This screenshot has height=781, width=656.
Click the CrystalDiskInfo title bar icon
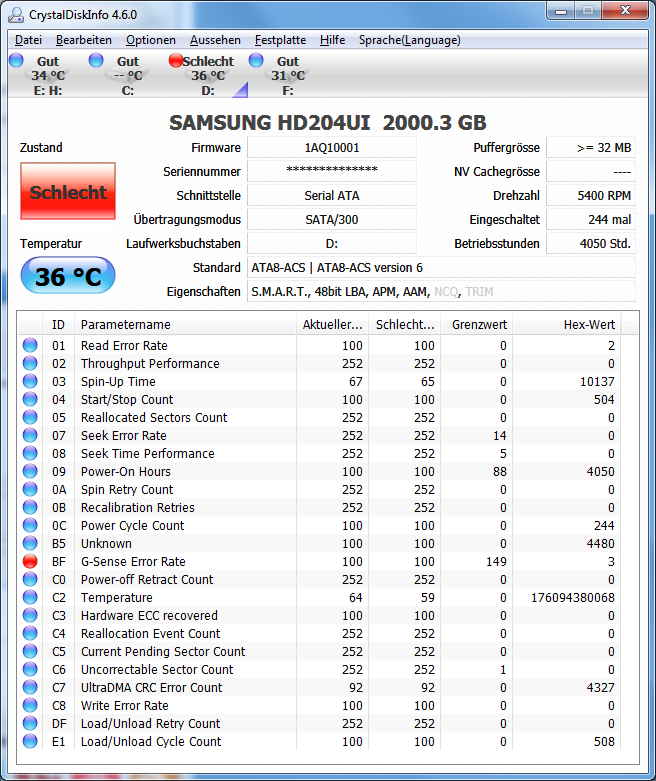coord(16,14)
